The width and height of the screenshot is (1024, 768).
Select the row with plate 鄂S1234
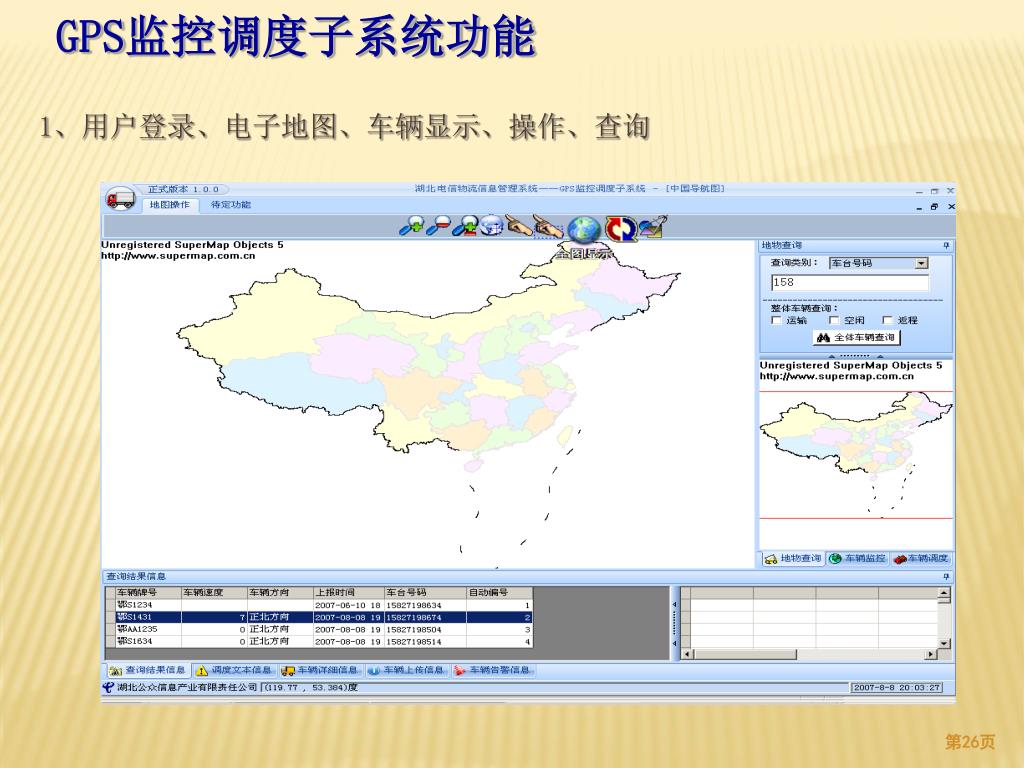[319, 605]
